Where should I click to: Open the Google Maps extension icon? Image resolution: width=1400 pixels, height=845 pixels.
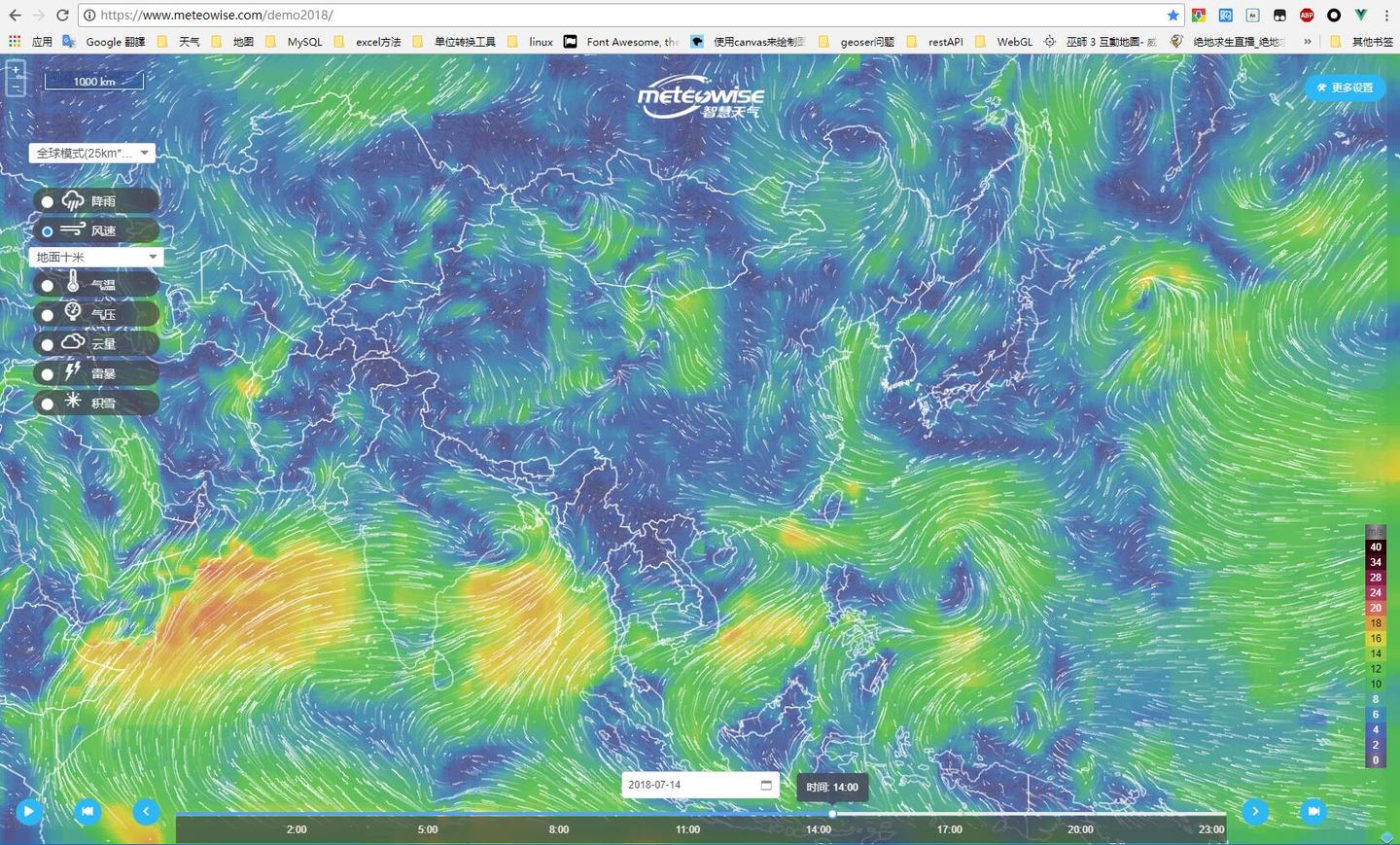1199,16
